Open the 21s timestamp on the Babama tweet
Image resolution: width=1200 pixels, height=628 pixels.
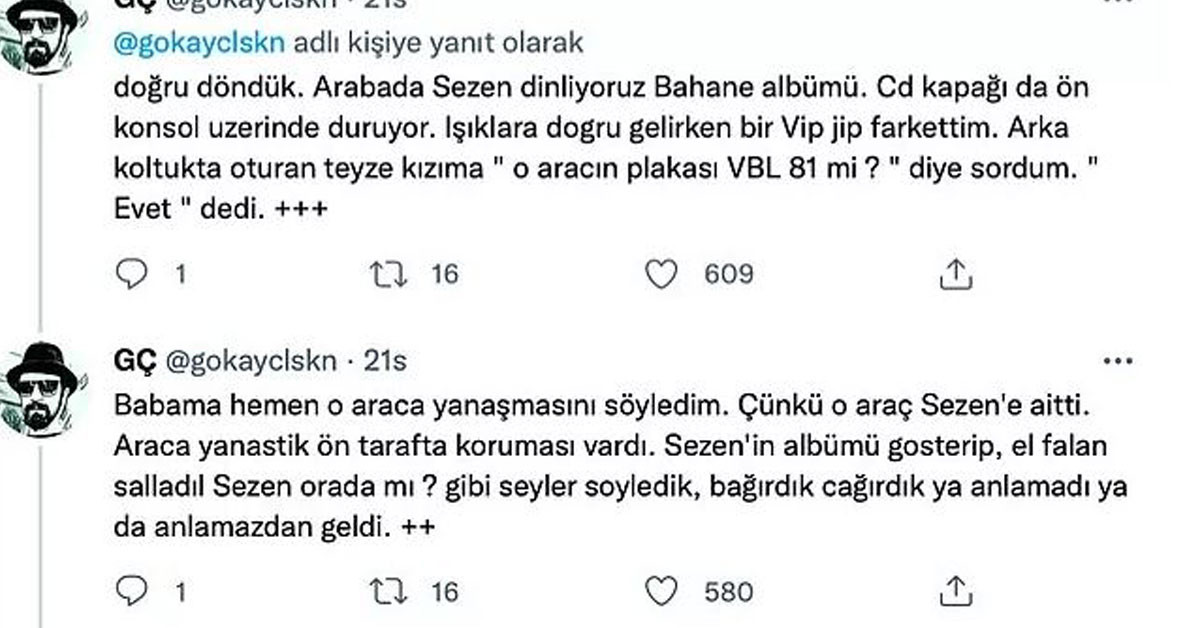[x=384, y=360]
